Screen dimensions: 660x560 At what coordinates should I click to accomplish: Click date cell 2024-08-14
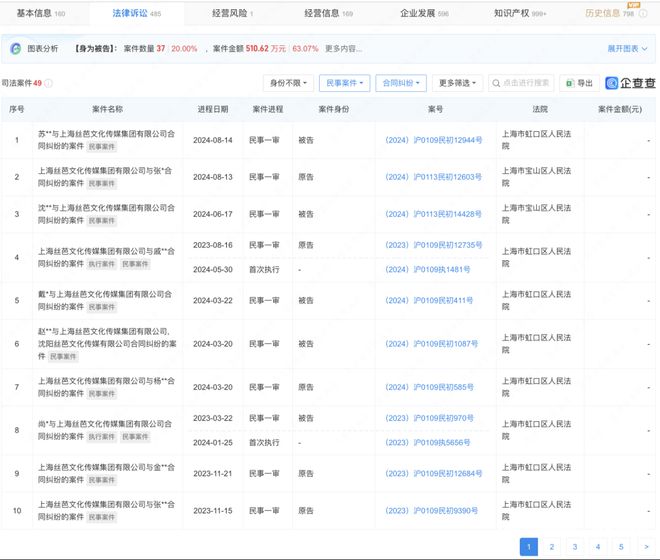point(213,140)
